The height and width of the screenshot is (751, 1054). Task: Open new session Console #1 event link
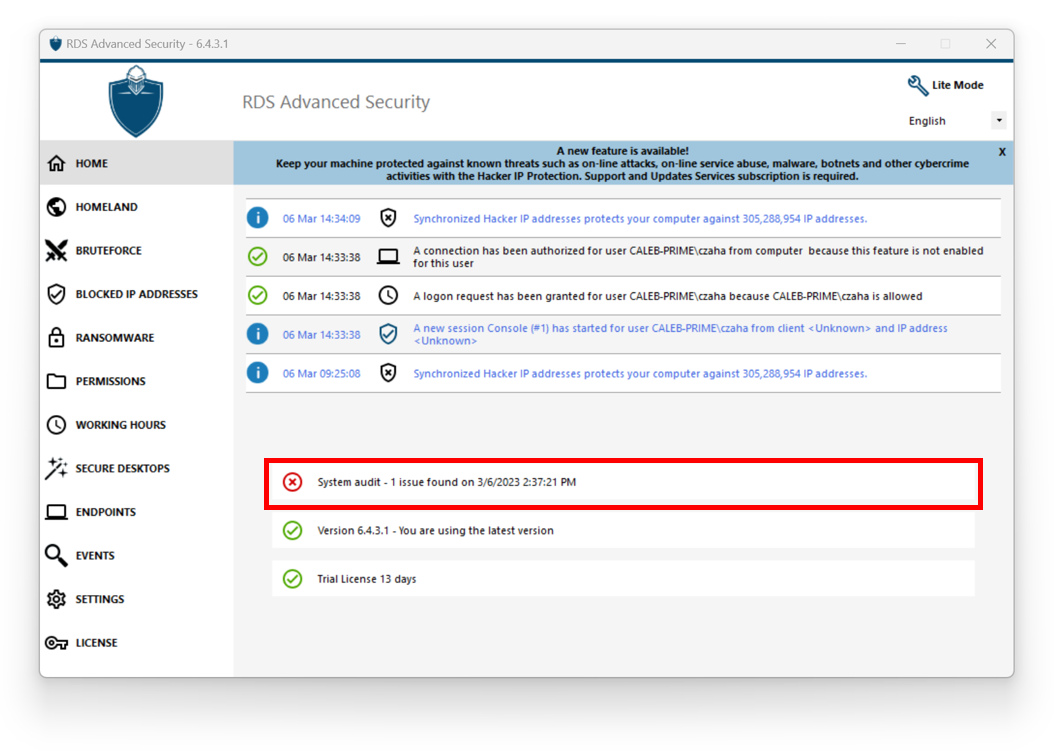click(680, 334)
